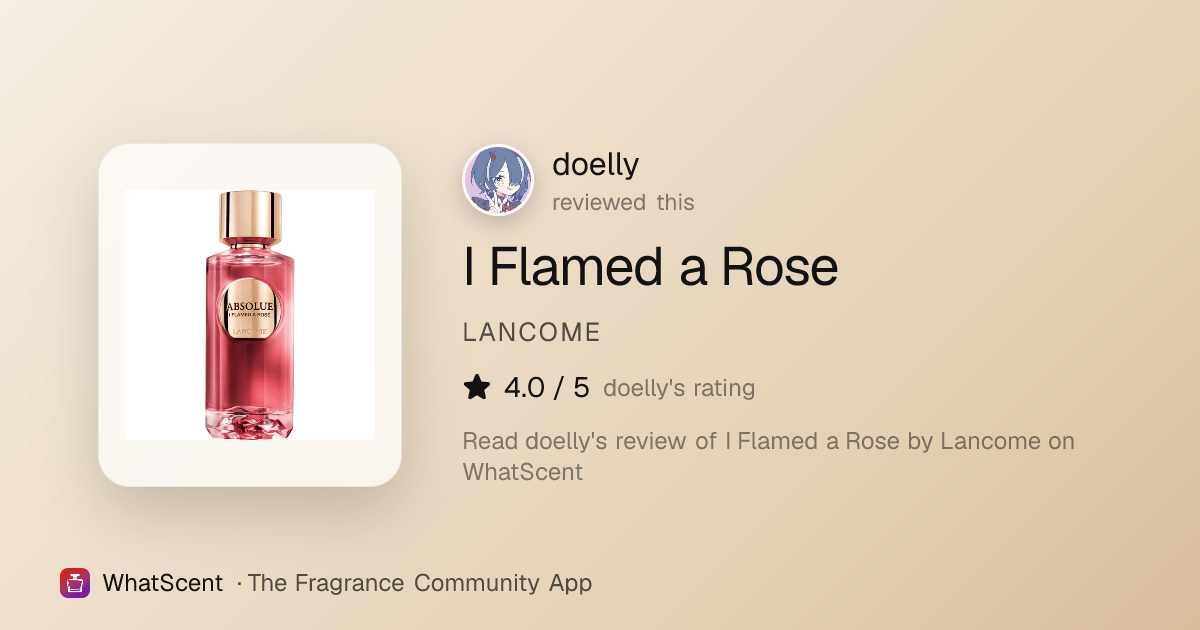Click the LANCOME brand name under the title

click(532, 333)
